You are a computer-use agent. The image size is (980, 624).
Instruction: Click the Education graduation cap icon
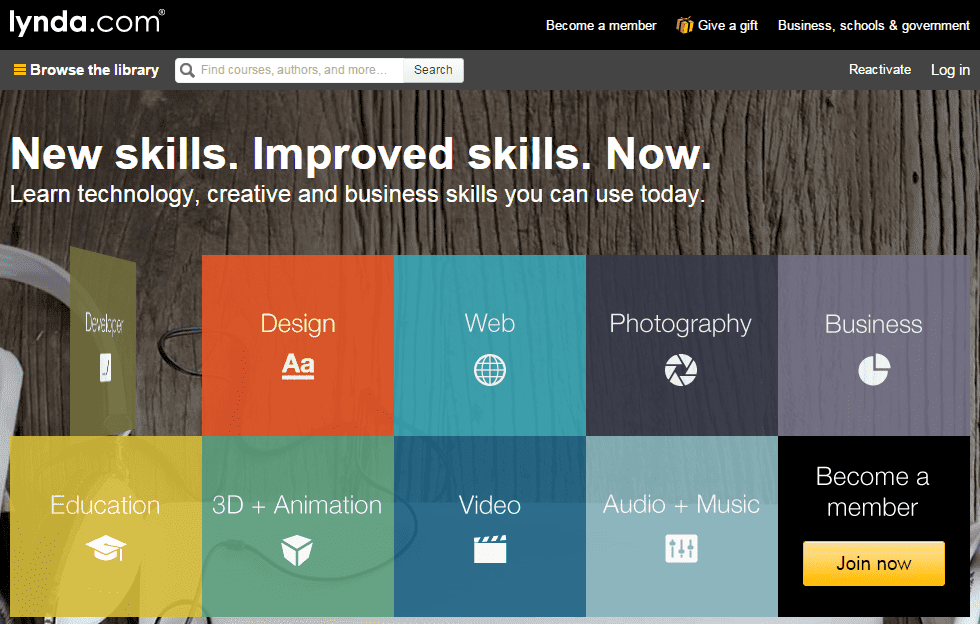106,548
